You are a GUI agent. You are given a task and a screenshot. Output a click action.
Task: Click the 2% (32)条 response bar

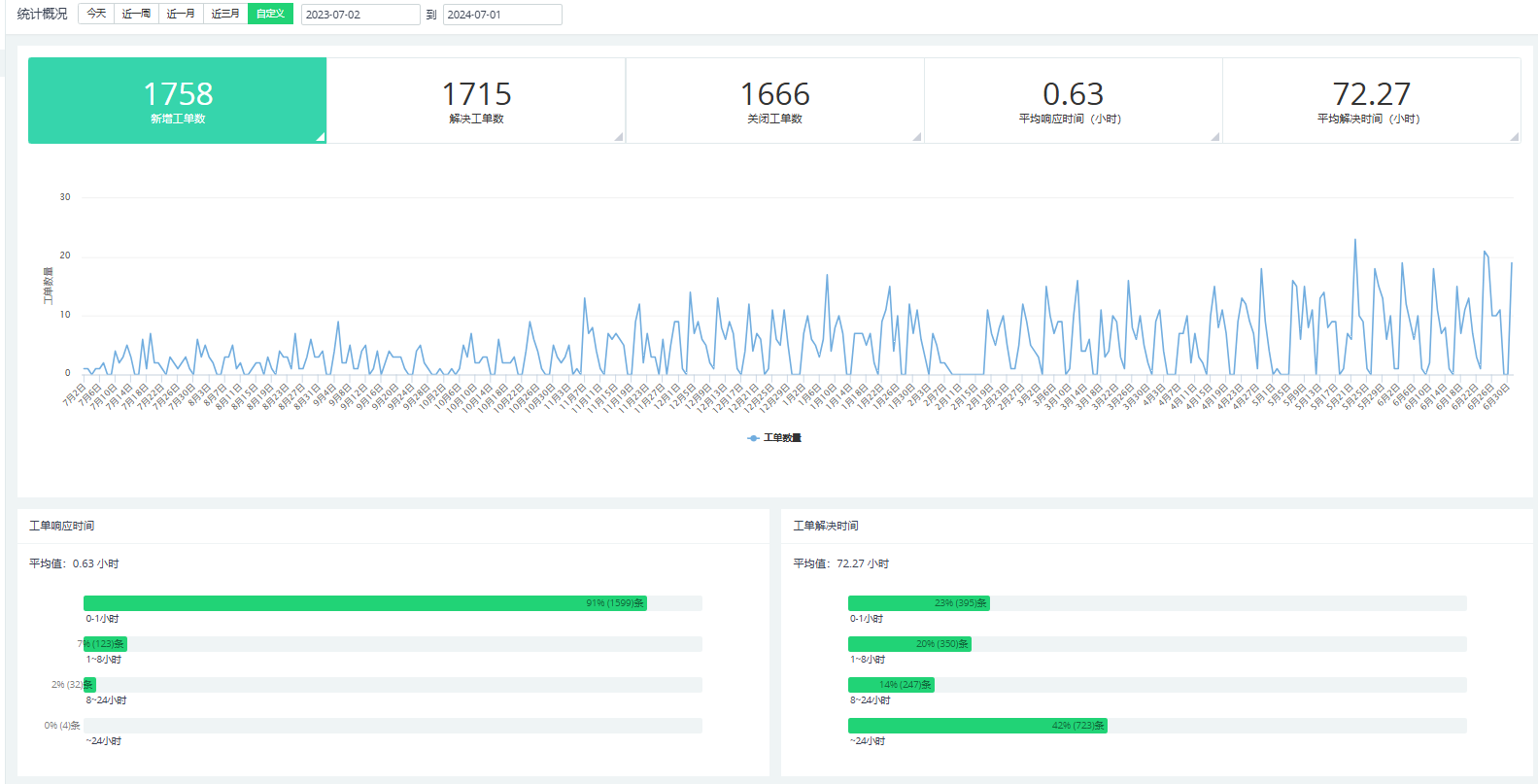pos(89,685)
